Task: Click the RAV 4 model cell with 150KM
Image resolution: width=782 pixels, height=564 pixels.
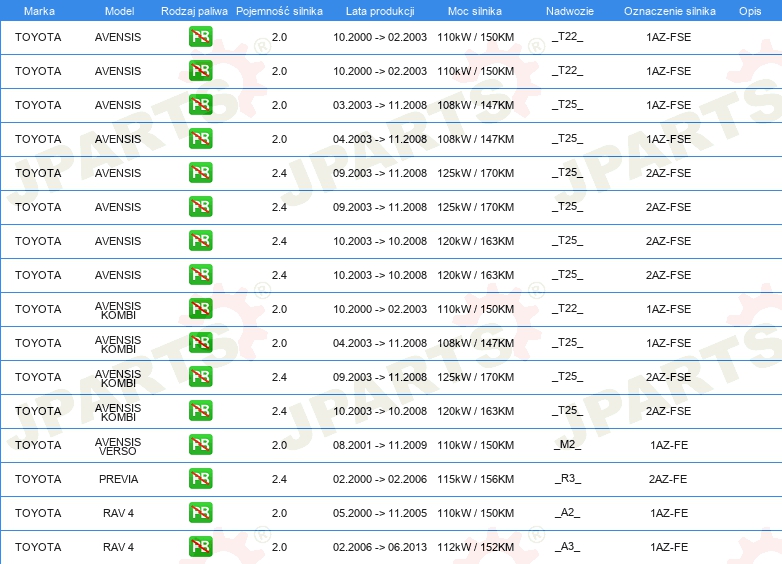Action: pyautogui.click(x=118, y=513)
